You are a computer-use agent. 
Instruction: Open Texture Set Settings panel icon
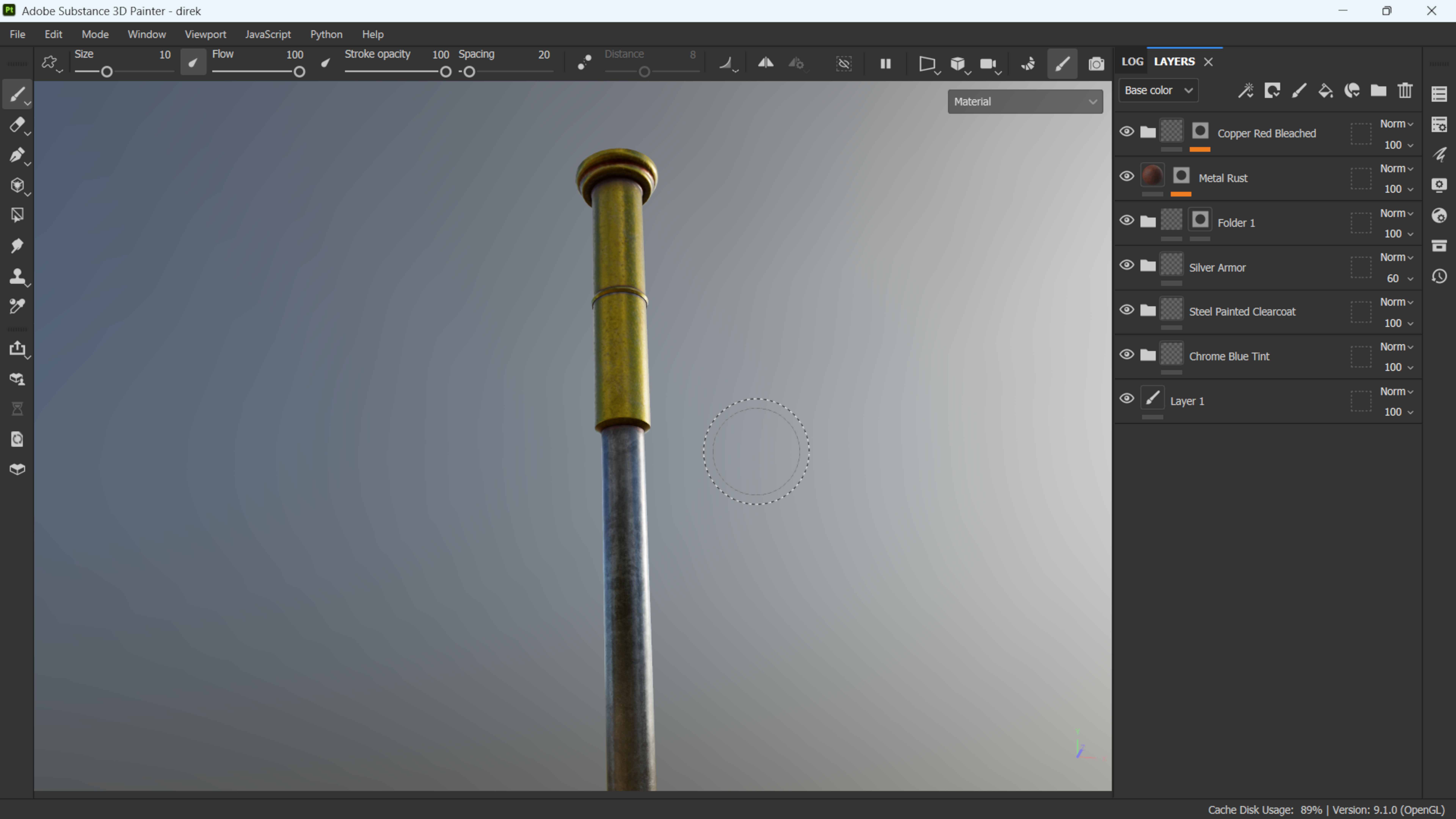click(1439, 124)
